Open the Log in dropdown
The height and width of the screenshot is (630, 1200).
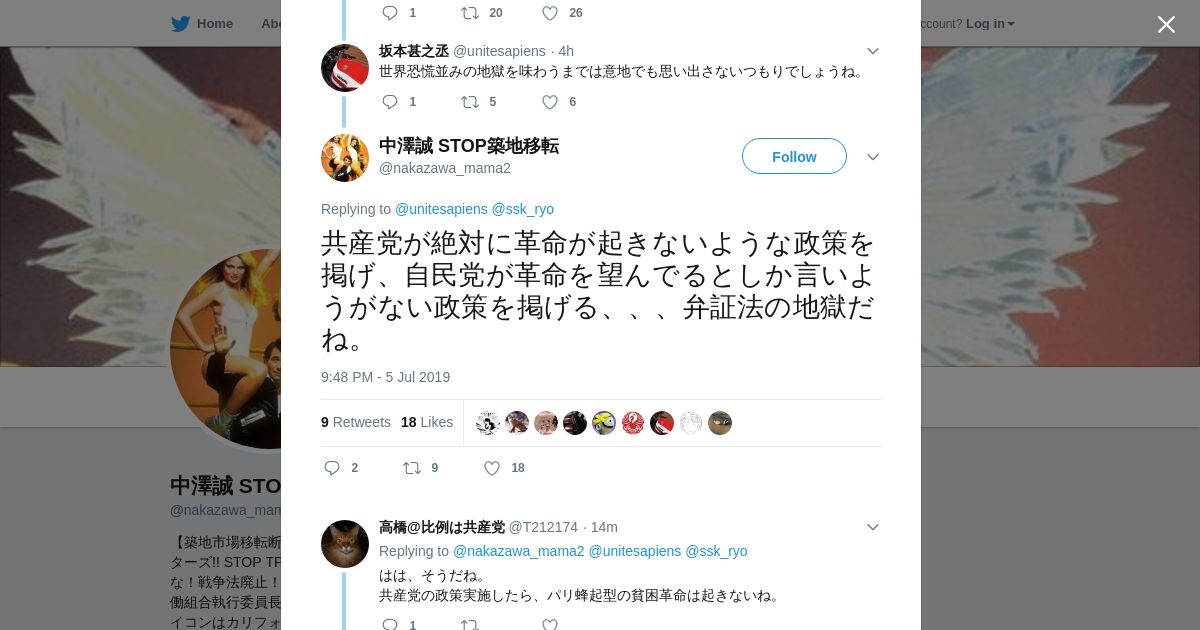point(990,24)
